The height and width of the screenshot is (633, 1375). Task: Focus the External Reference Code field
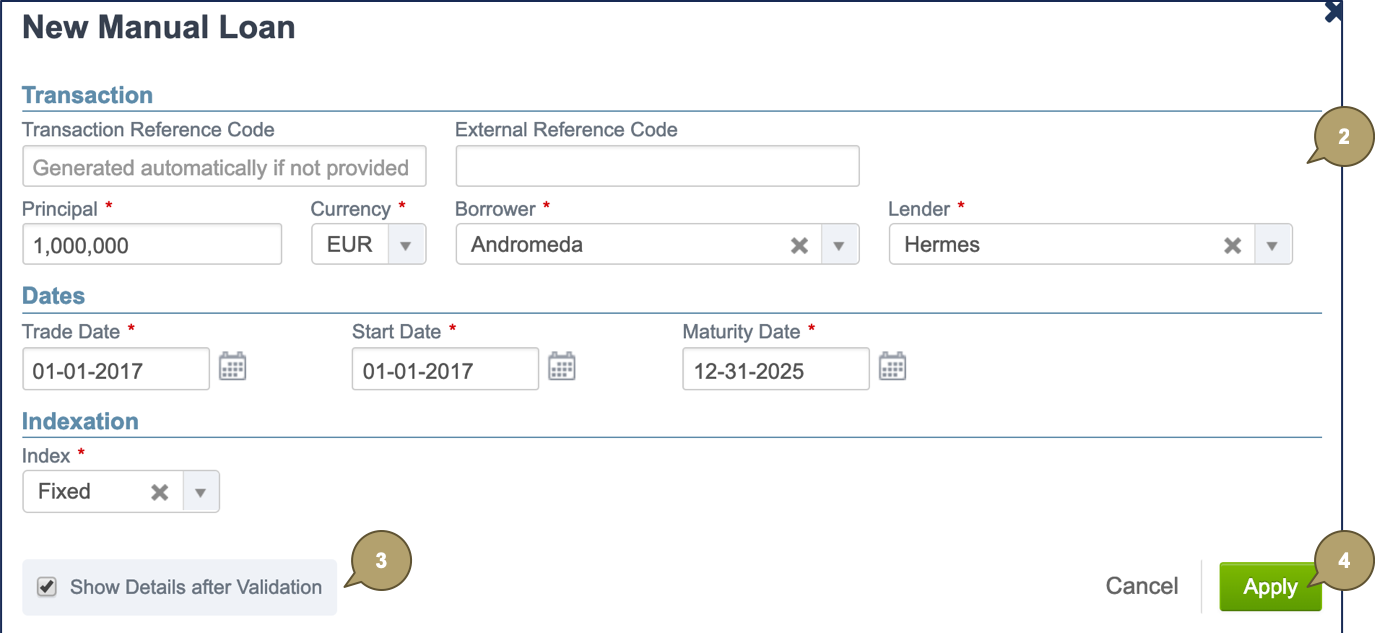(657, 166)
